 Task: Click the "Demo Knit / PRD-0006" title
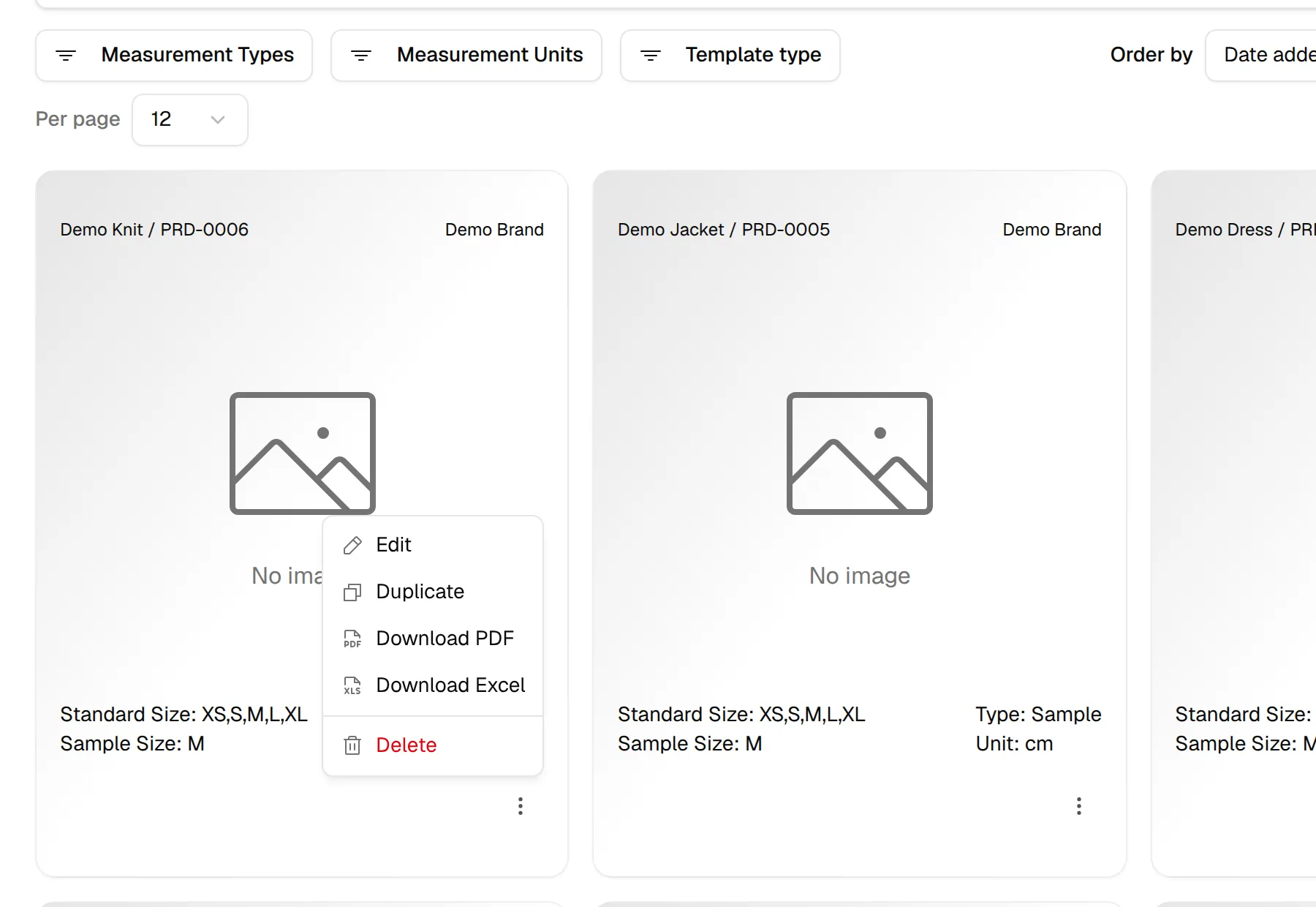coord(154,230)
